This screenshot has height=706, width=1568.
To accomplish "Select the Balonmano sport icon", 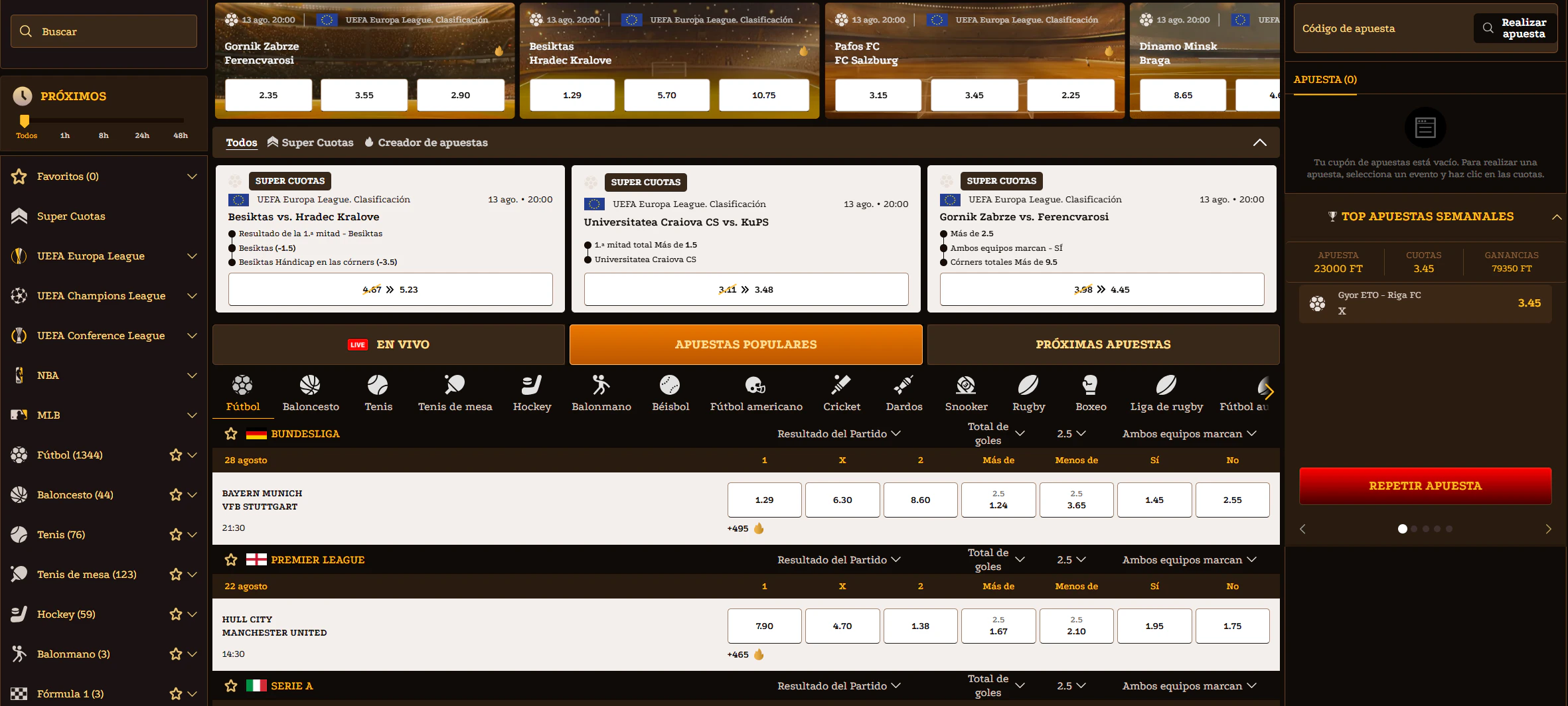I will (601, 385).
